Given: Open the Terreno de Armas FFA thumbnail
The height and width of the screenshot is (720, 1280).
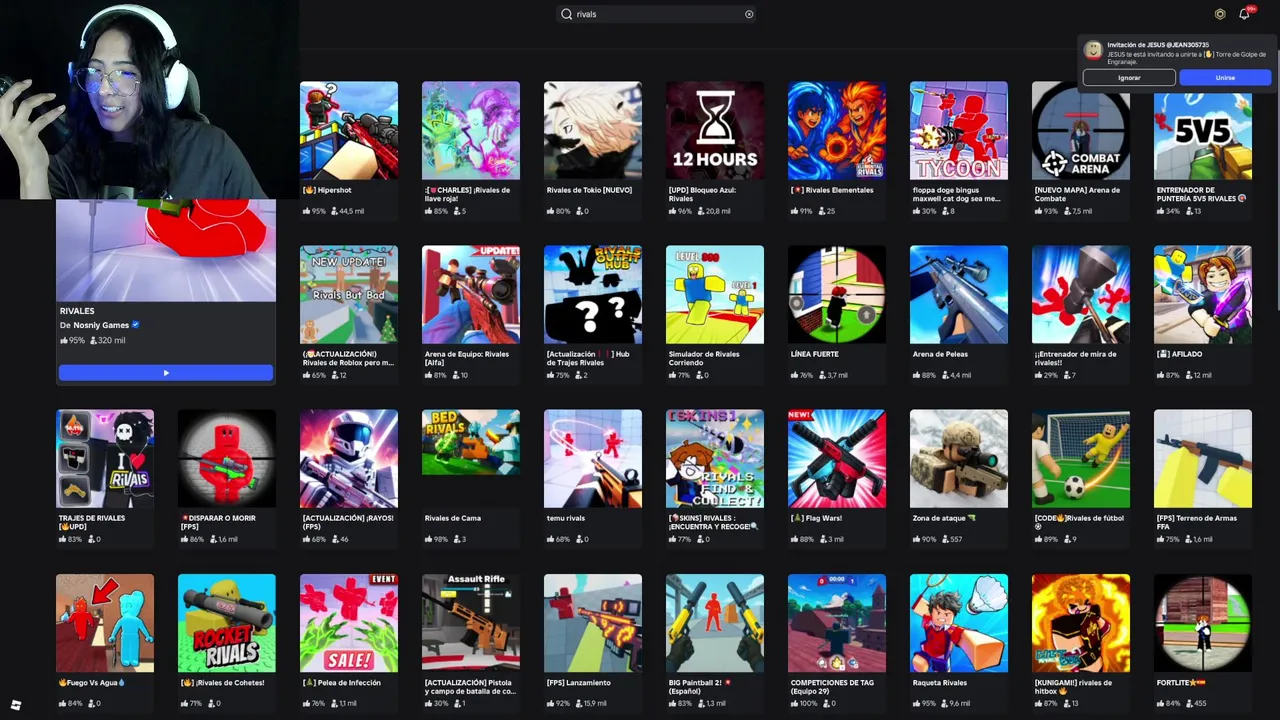Looking at the screenshot, I should [1203, 459].
